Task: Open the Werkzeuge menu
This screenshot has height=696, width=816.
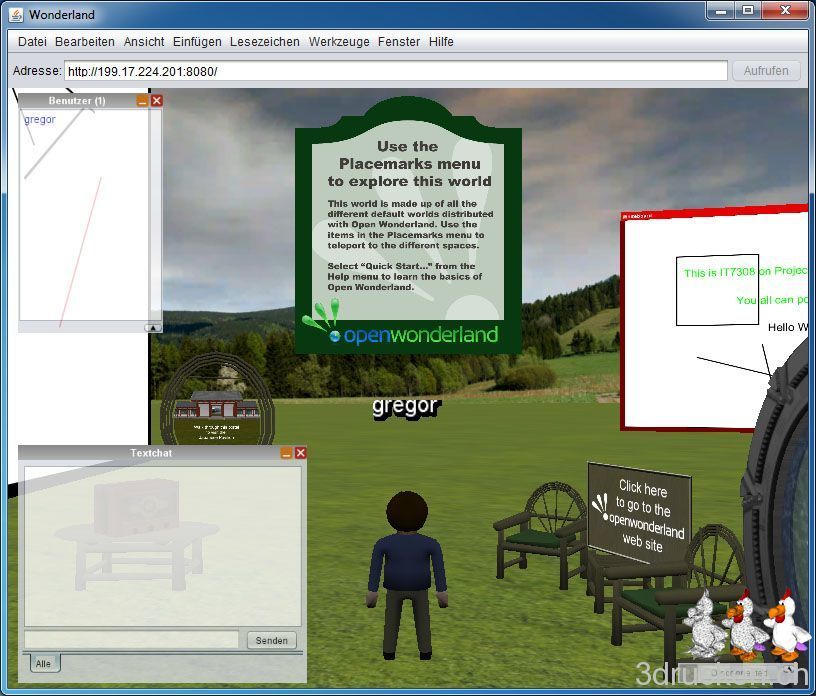Action: pyautogui.click(x=339, y=42)
